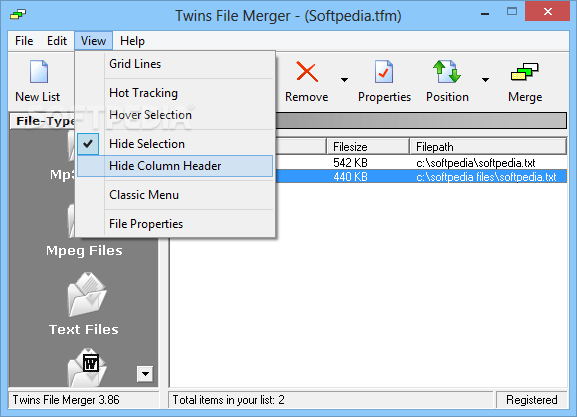Click the Position arrows icon

[447, 72]
